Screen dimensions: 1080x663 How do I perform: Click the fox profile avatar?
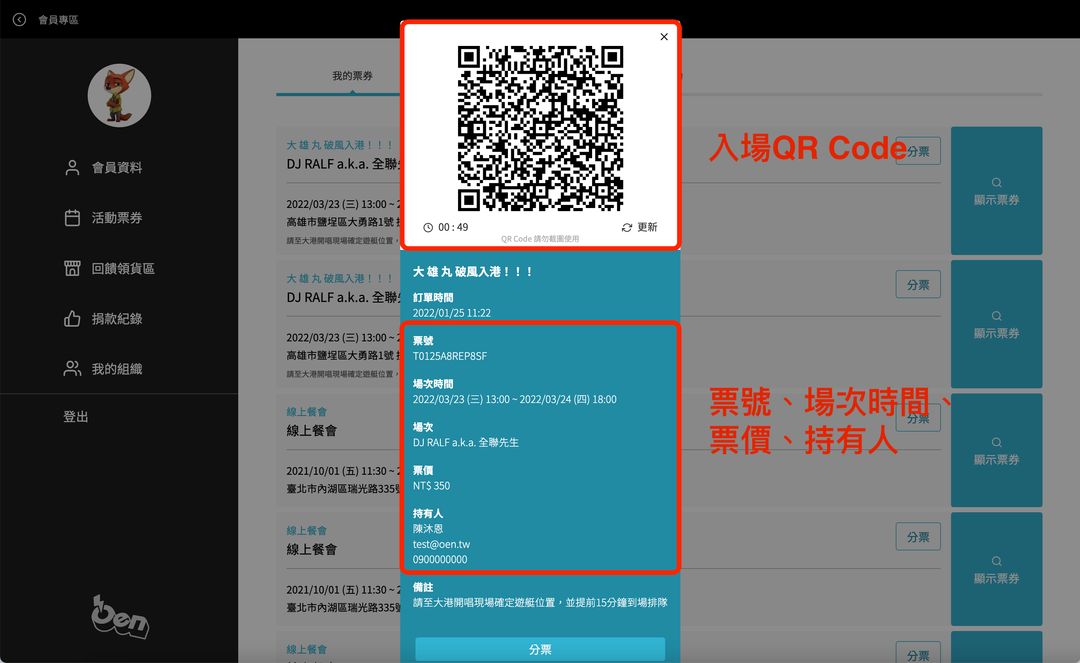click(x=119, y=96)
